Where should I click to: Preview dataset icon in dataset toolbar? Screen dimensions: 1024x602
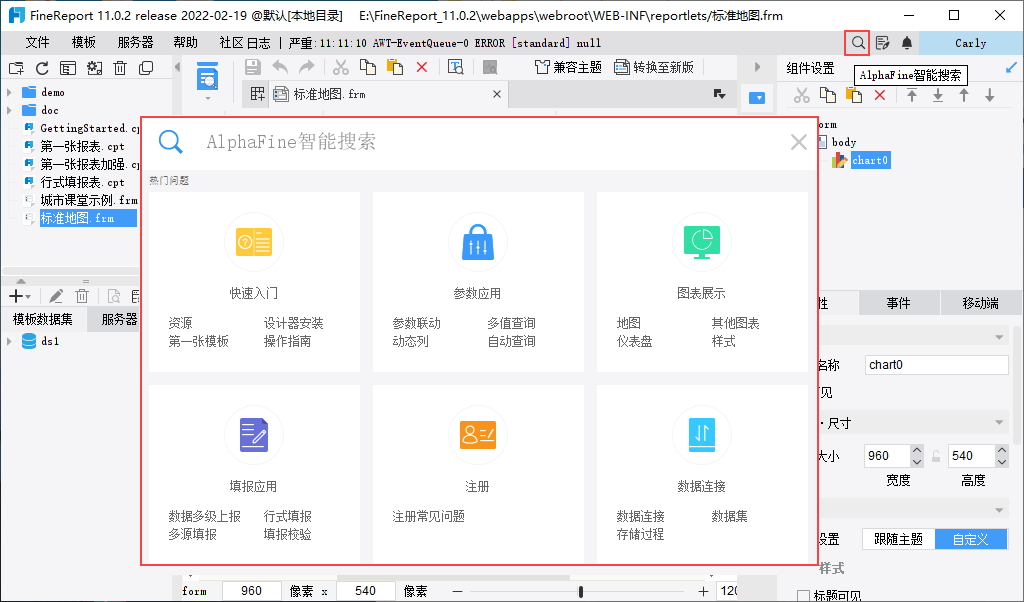click(114, 296)
